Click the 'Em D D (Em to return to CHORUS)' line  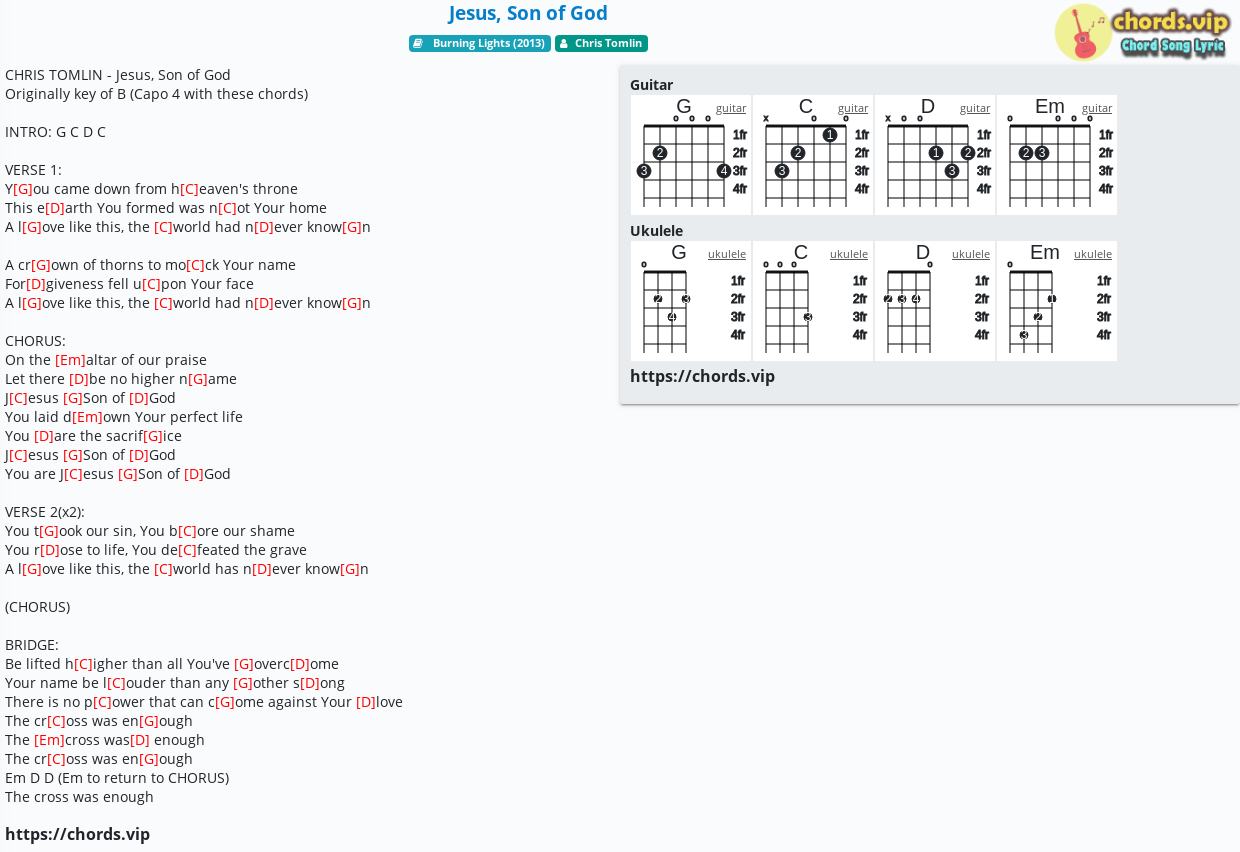[117, 778]
